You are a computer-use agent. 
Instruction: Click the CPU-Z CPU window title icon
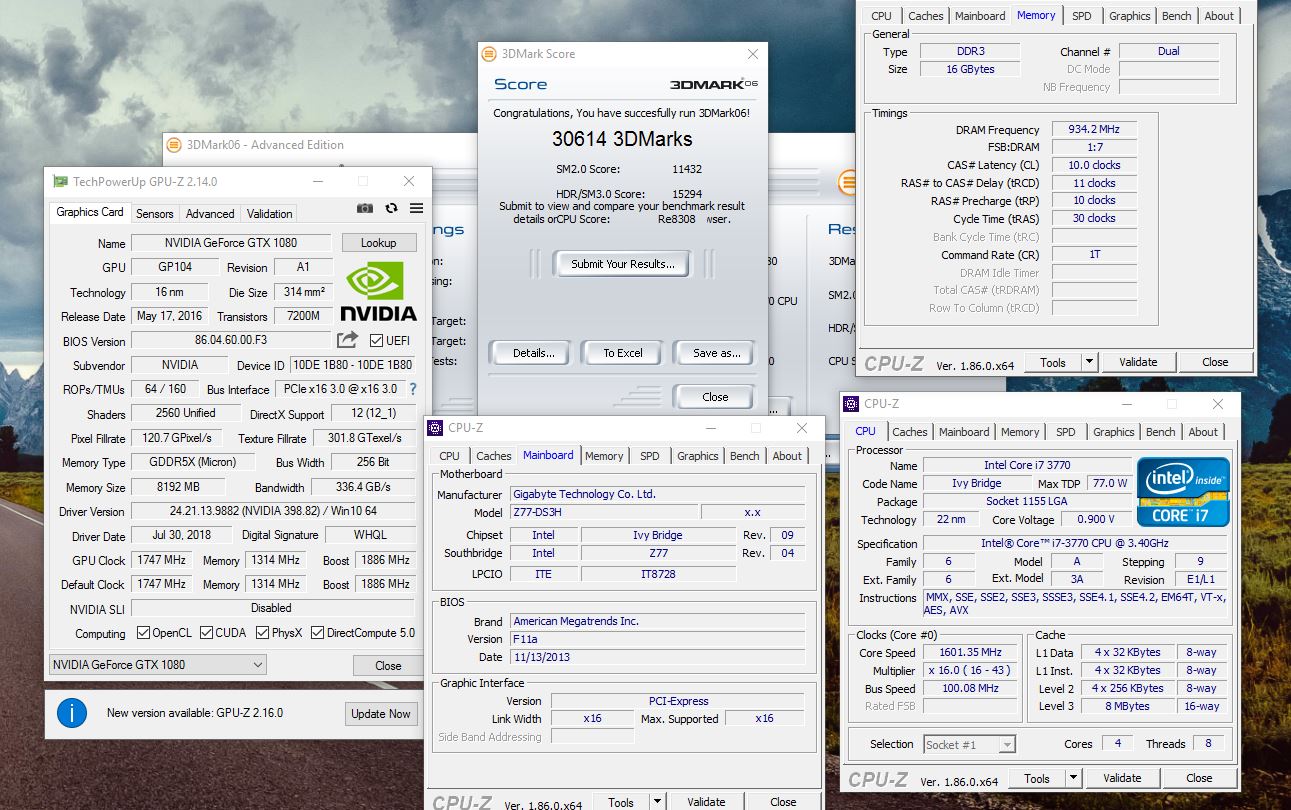[x=851, y=404]
